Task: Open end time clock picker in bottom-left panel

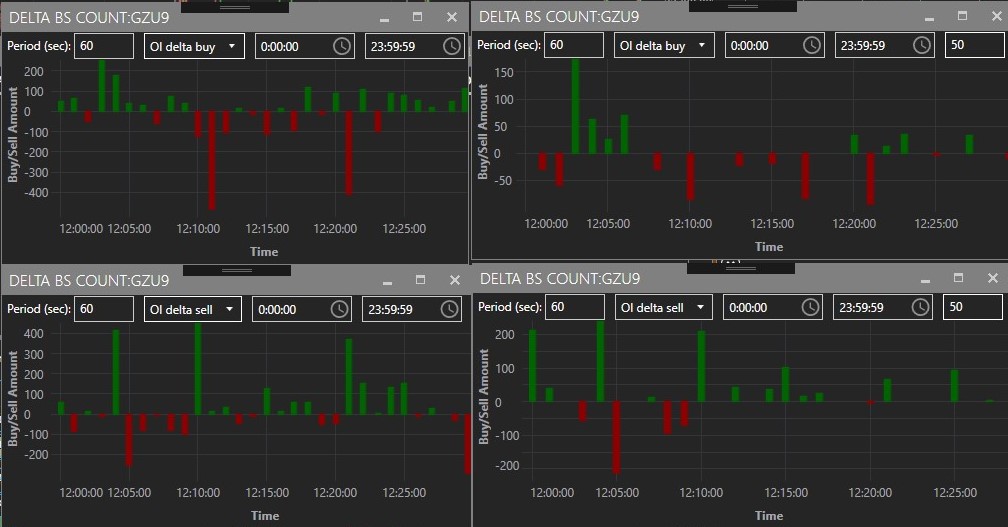Action: point(449,309)
